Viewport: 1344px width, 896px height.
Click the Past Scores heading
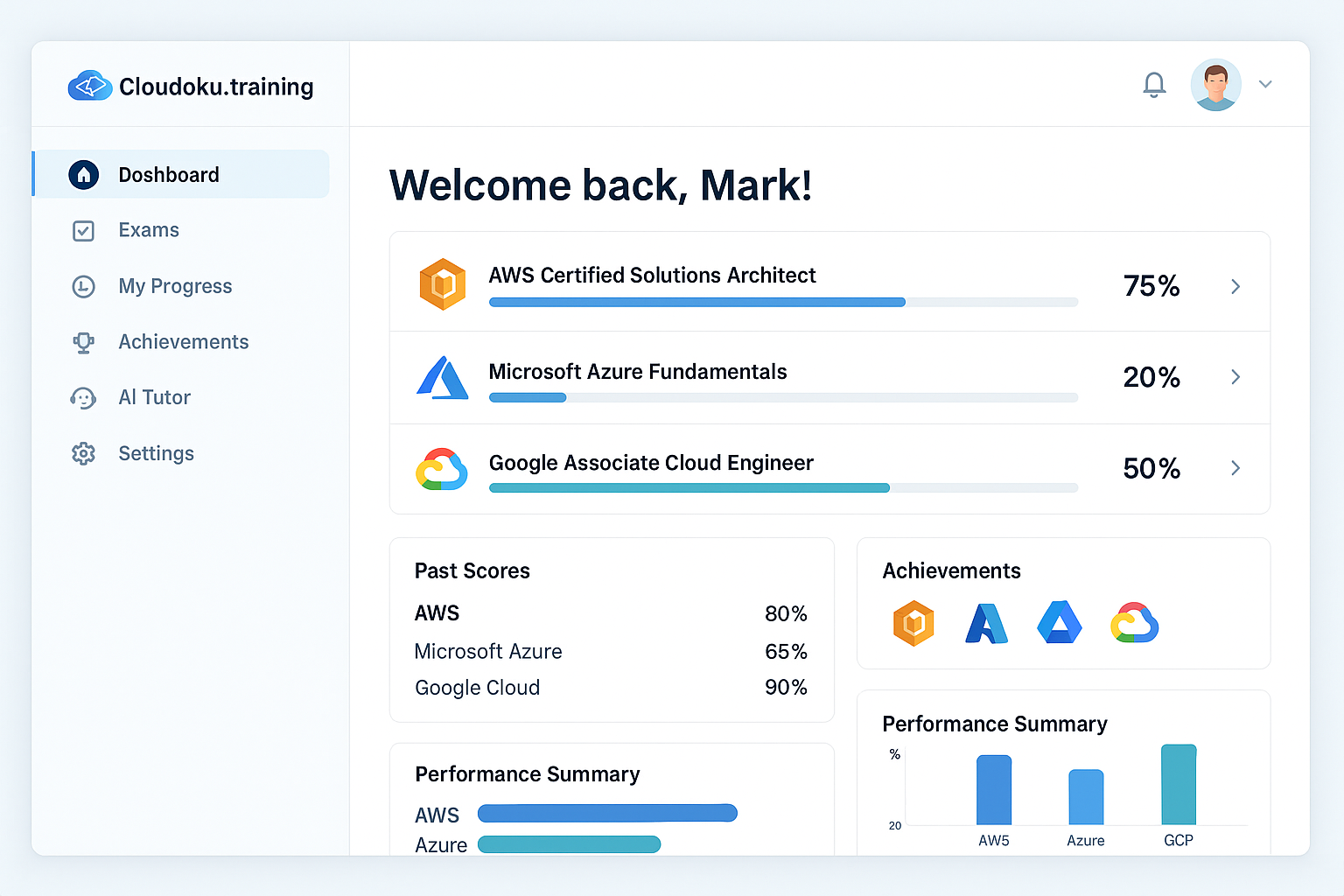pyautogui.click(x=472, y=570)
